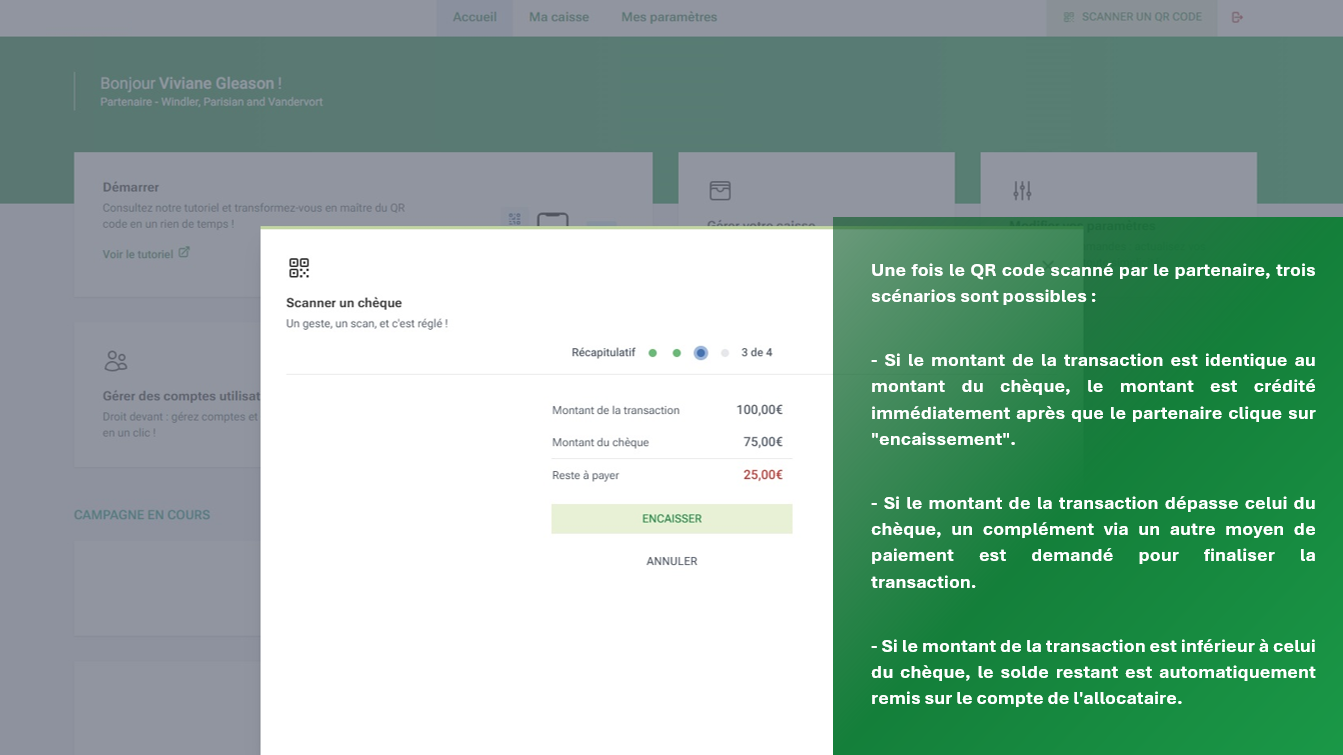
Task: Click the sliders icon on the settings card
Action: [1022, 190]
